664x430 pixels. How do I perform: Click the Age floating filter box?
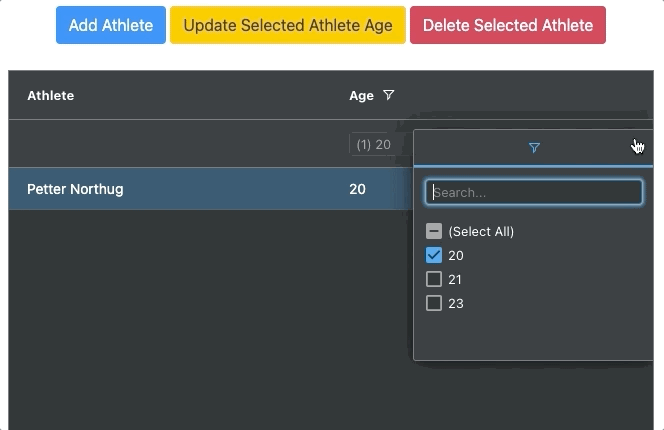(371, 145)
